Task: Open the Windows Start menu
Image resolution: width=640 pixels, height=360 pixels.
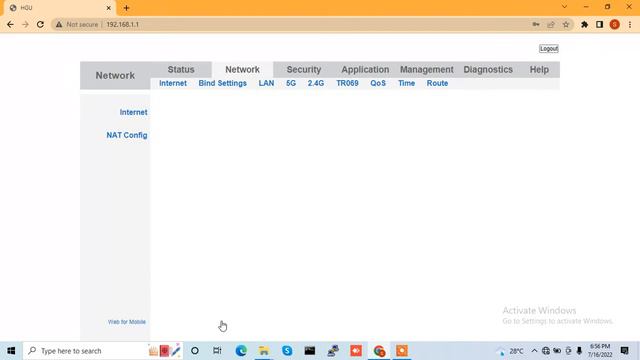Action: pos(11,351)
